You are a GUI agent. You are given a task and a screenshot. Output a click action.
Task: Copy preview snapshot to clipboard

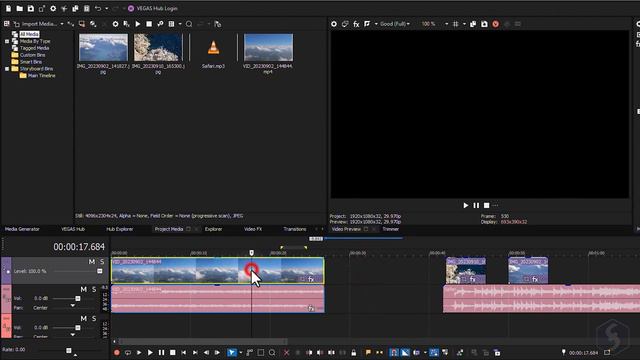click(473, 24)
